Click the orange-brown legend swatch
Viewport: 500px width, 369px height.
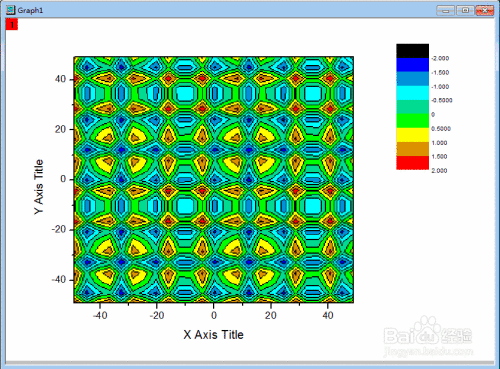[x=412, y=149]
